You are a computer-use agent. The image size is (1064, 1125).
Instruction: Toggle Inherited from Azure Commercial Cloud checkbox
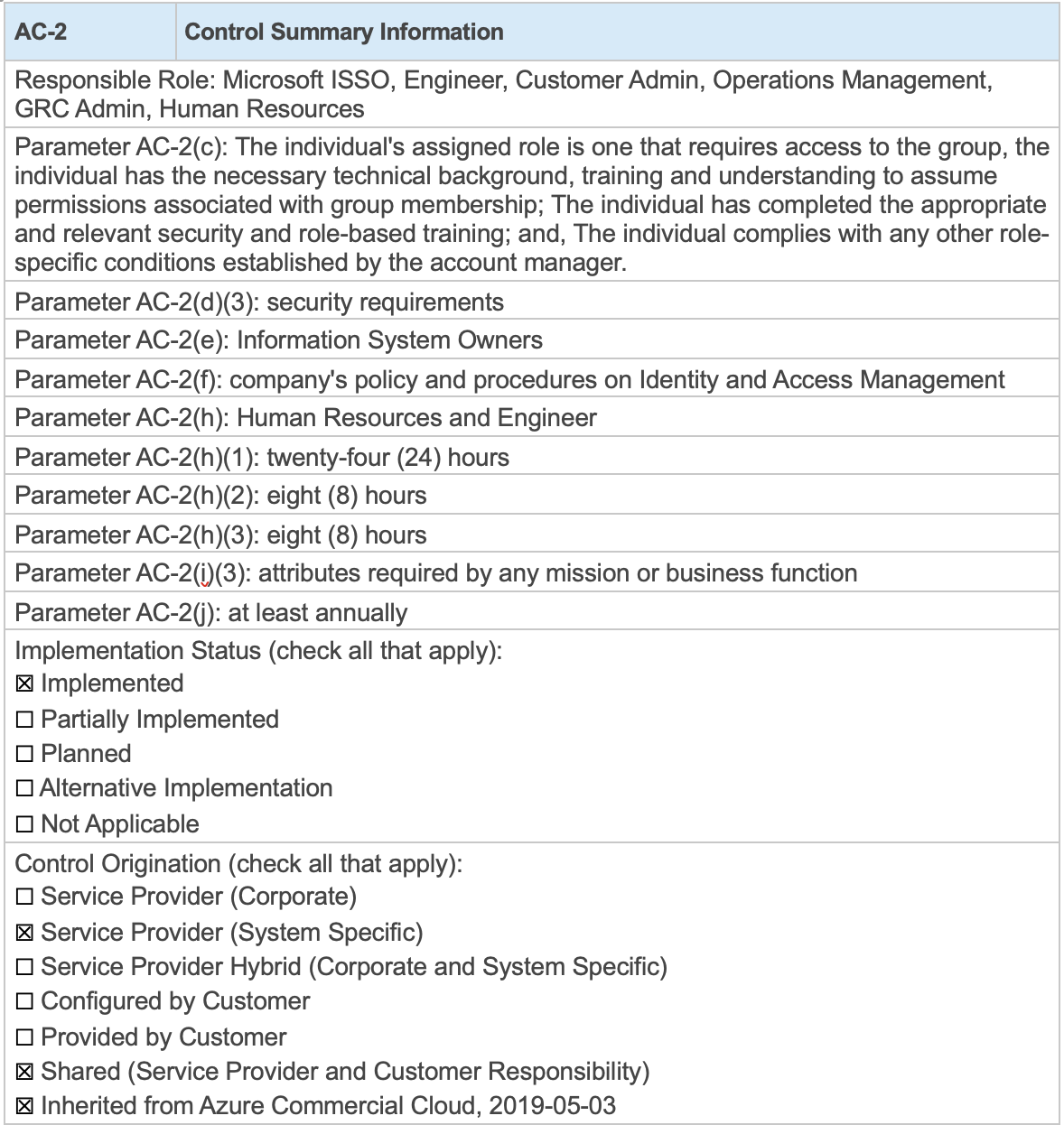(25, 1106)
